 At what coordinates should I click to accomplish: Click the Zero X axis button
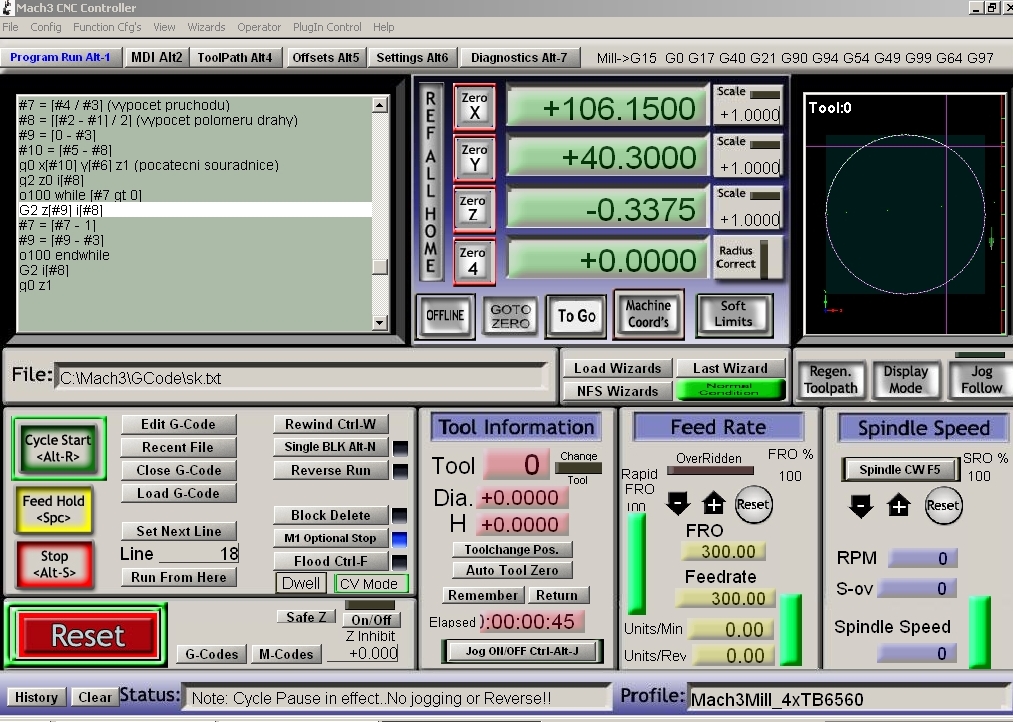click(474, 106)
